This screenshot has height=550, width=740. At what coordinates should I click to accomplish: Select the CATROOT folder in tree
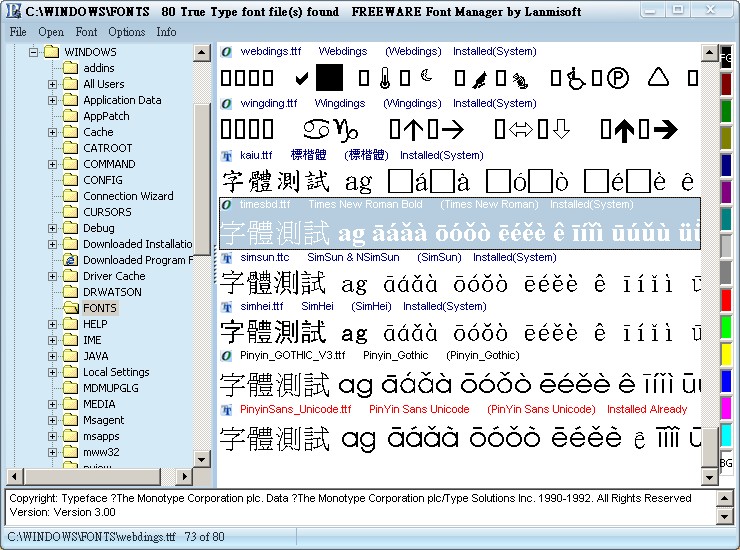tap(108, 148)
